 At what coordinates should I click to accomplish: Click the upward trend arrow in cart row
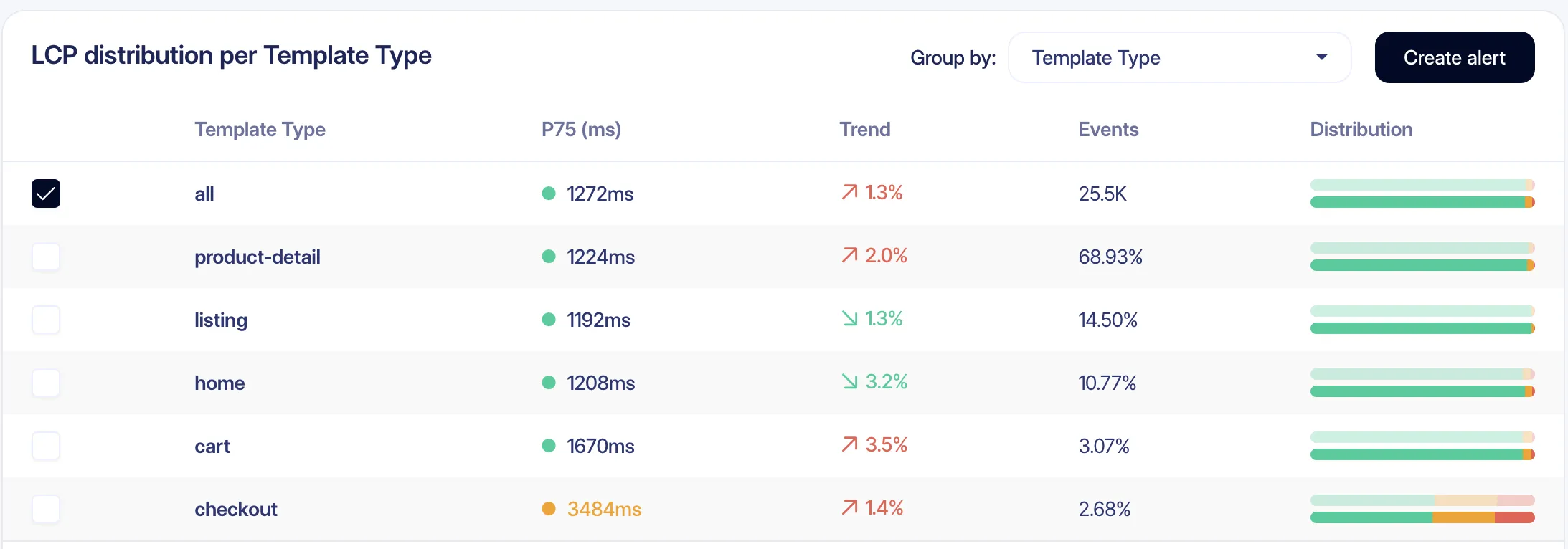849,445
